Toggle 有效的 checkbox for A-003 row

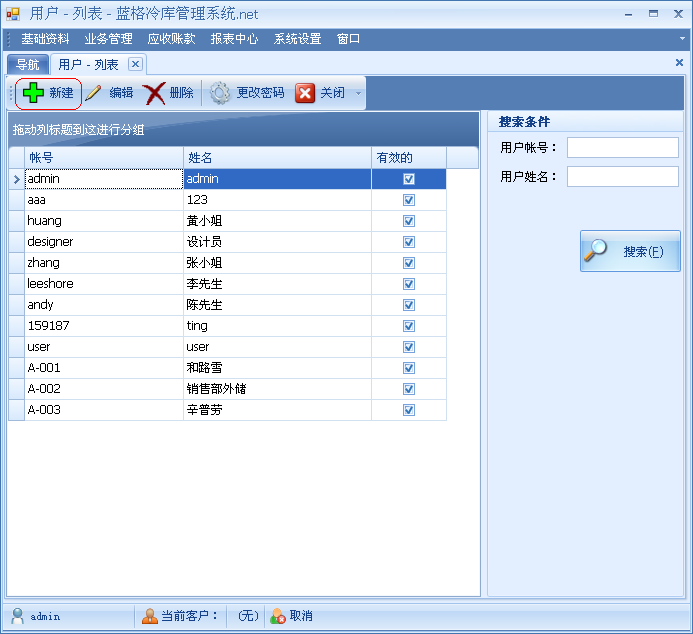(x=408, y=410)
